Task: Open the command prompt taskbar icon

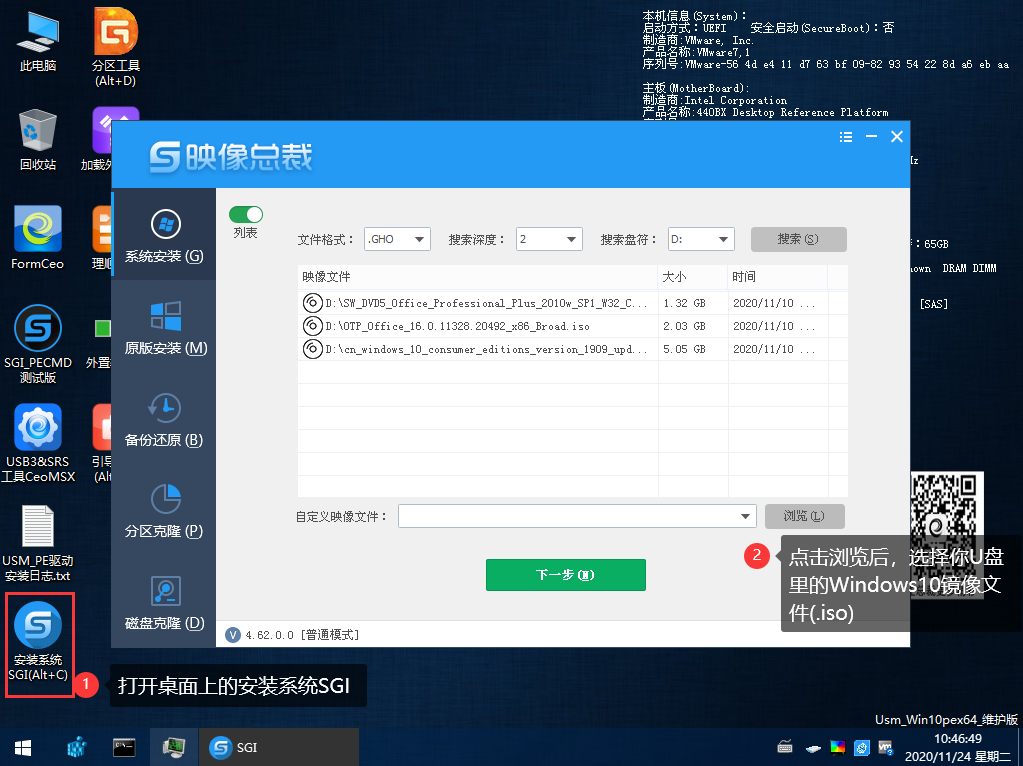Action: tap(124, 747)
